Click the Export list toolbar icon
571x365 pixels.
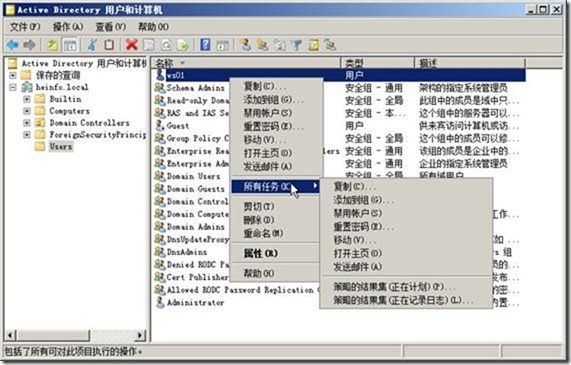point(183,45)
